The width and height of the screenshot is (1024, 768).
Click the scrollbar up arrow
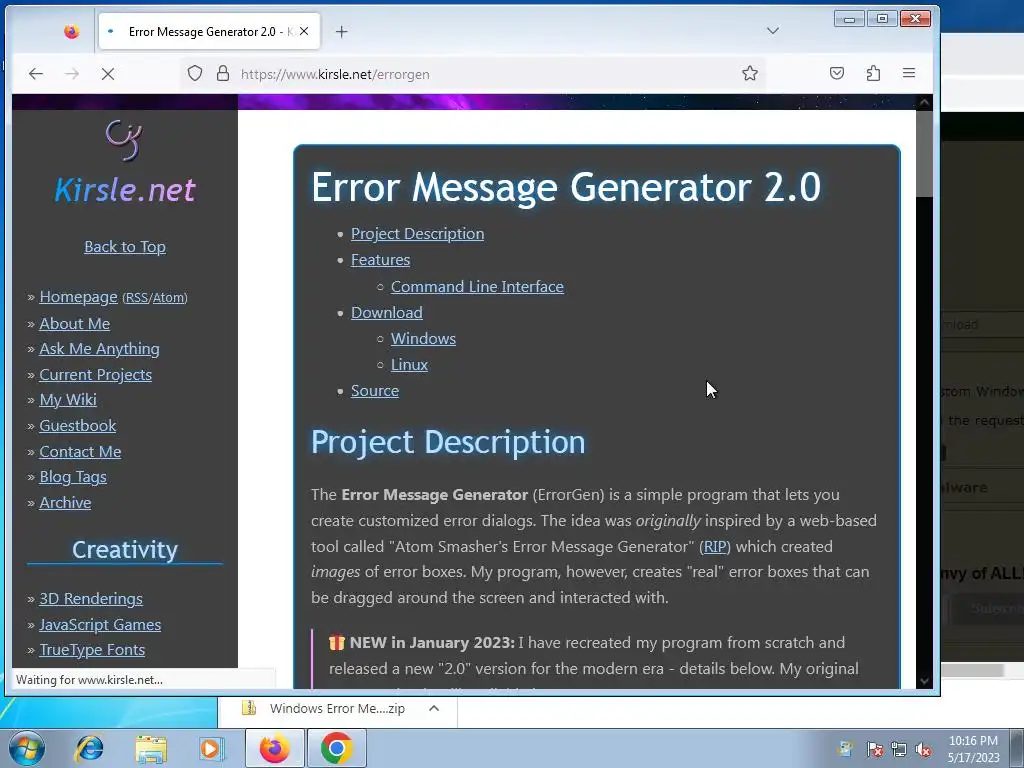[x=924, y=103]
